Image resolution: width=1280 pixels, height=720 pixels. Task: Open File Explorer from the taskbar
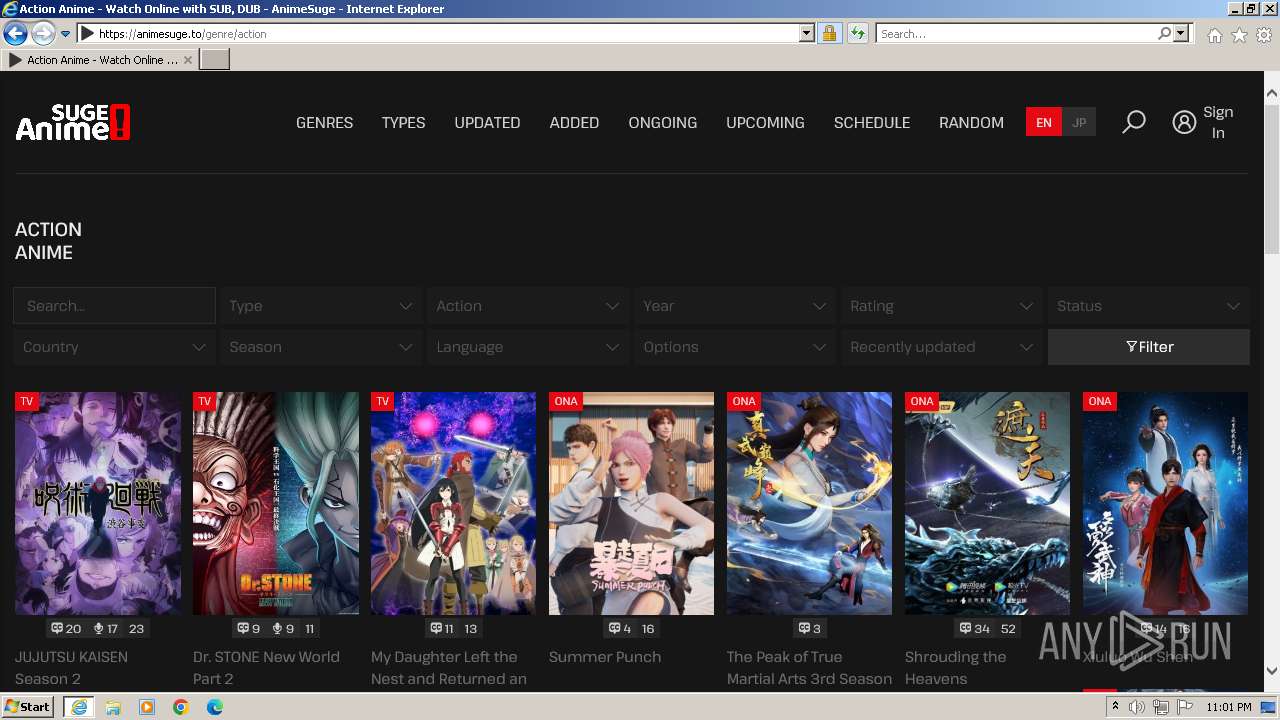click(113, 707)
